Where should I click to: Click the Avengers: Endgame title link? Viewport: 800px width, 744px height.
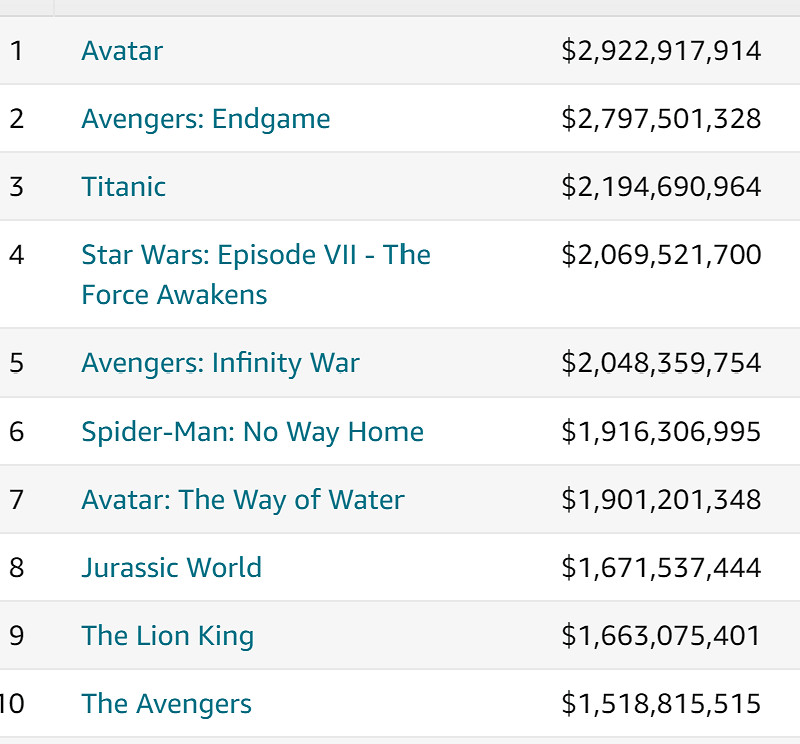[x=205, y=119]
